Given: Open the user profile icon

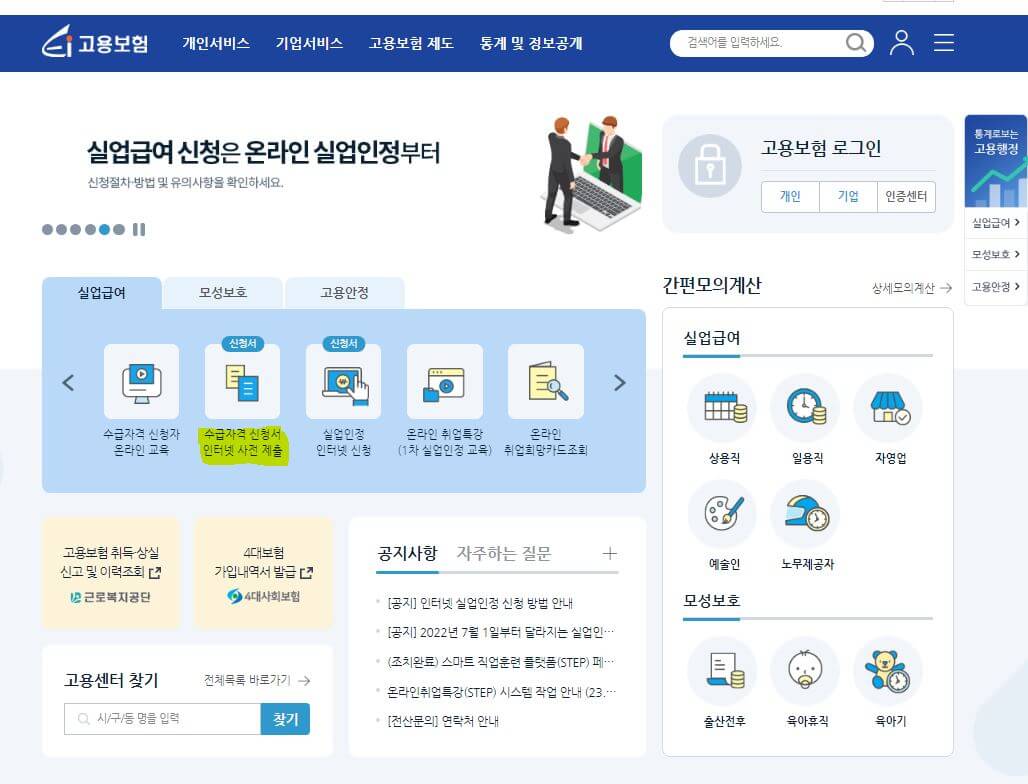Looking at the screenshot, I should pos(901,43).
